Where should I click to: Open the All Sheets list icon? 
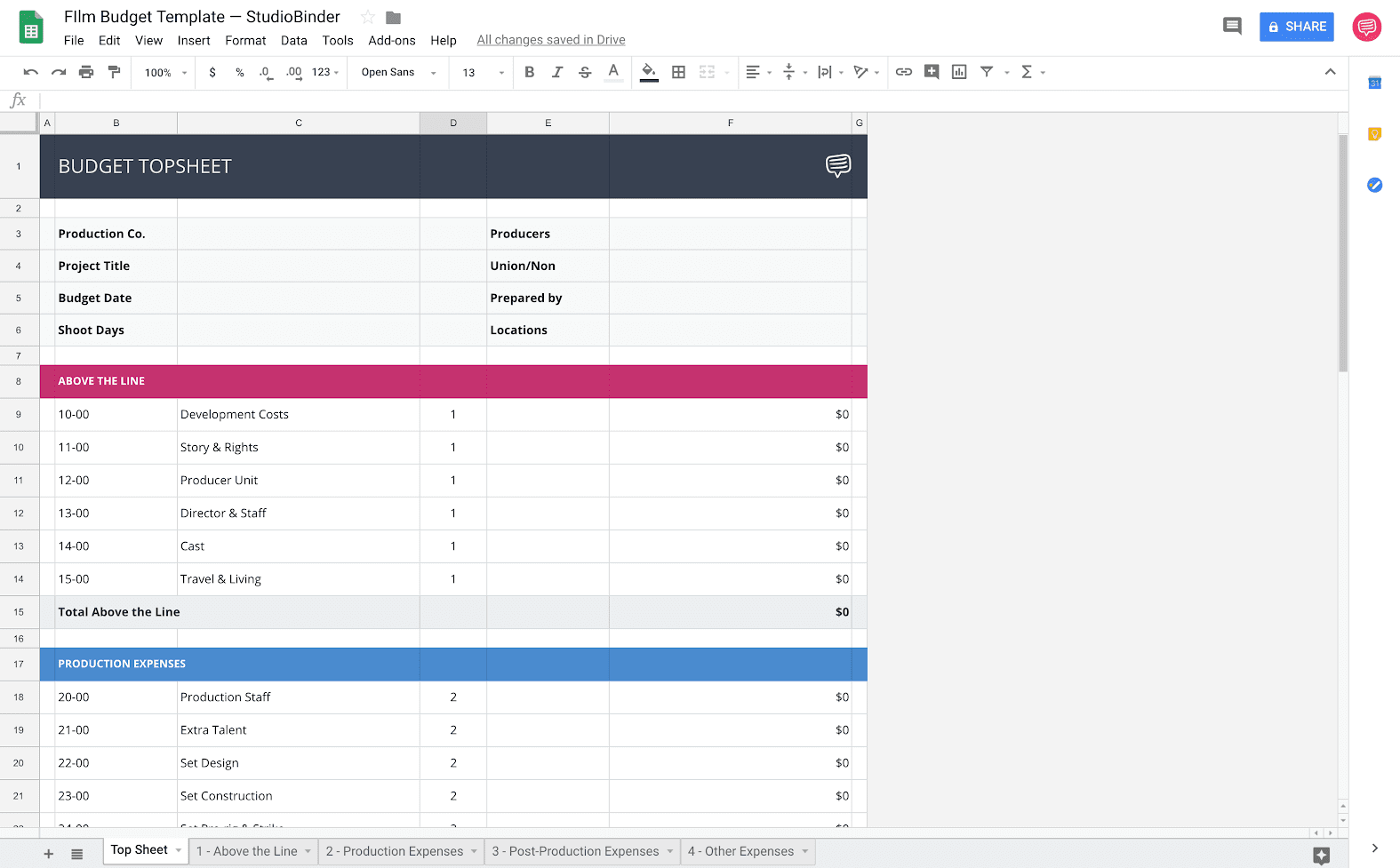tap(77, 854)
